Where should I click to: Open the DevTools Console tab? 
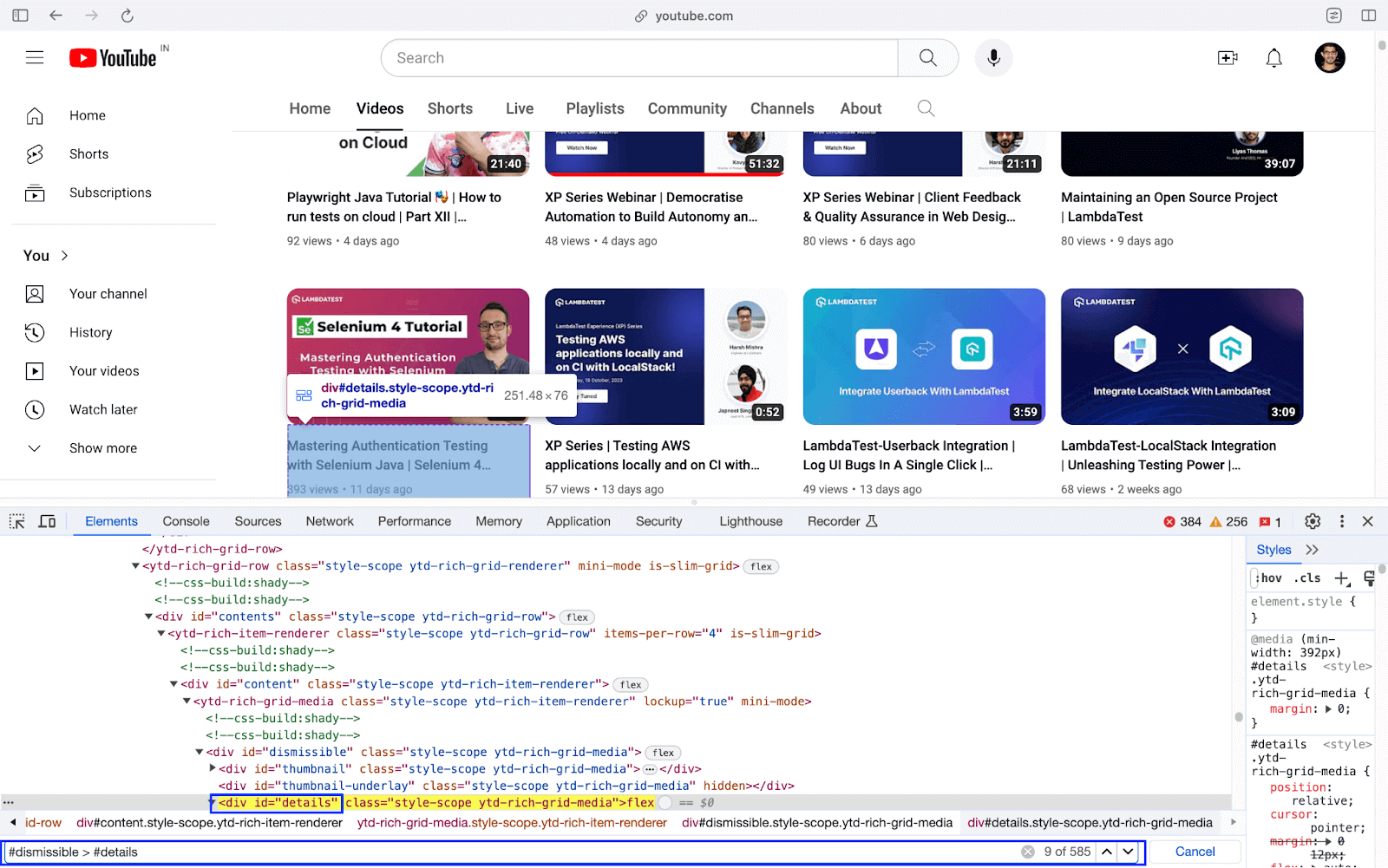point(187,521)
